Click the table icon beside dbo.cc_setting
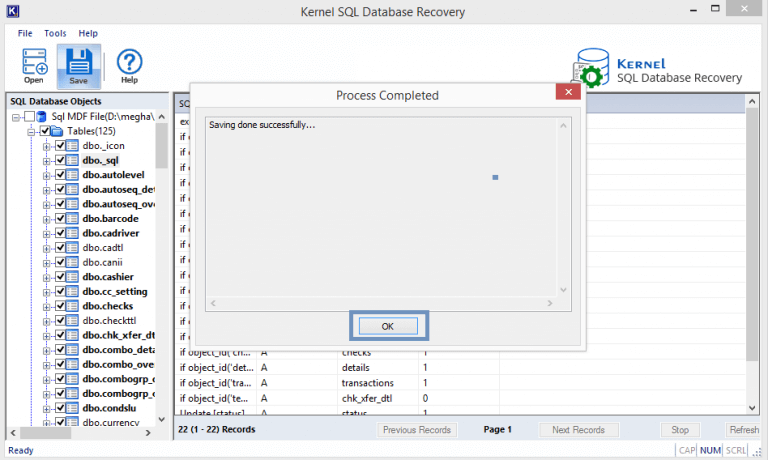 pyautogui.click(x=72, y=291)
